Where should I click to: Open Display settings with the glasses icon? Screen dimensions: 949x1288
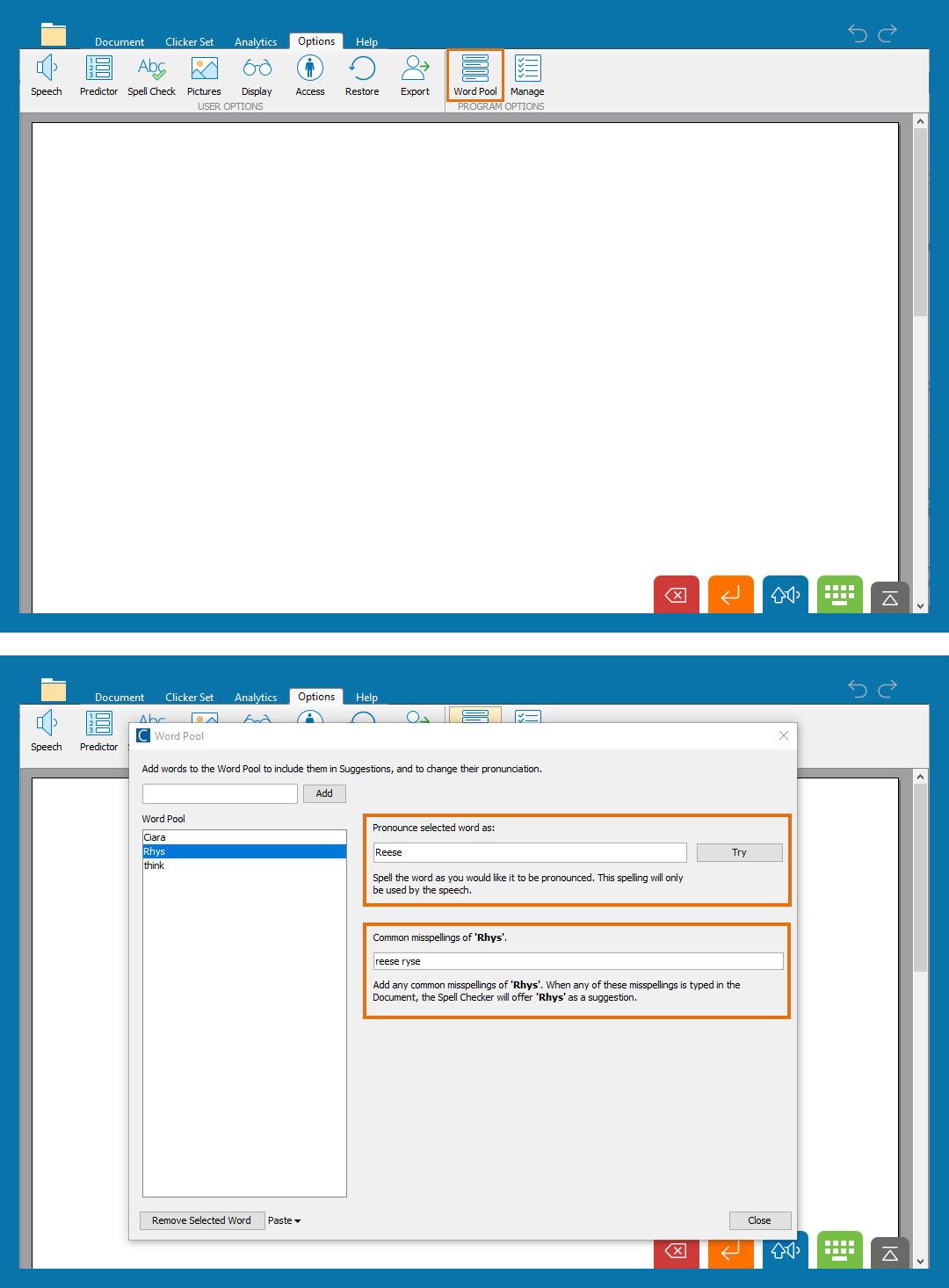(257, 76)
